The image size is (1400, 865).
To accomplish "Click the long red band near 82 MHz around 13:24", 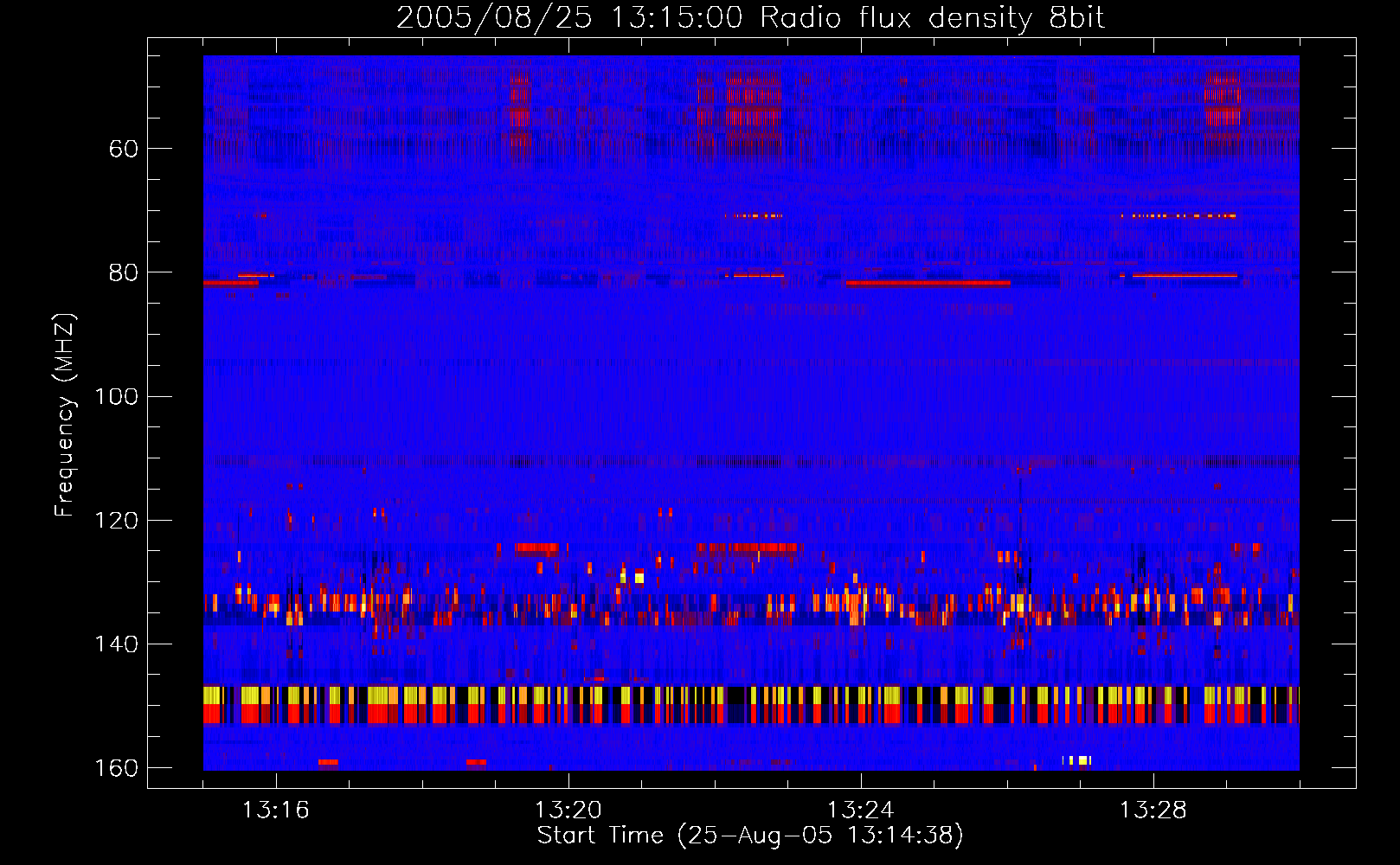I will click(928, 283).
